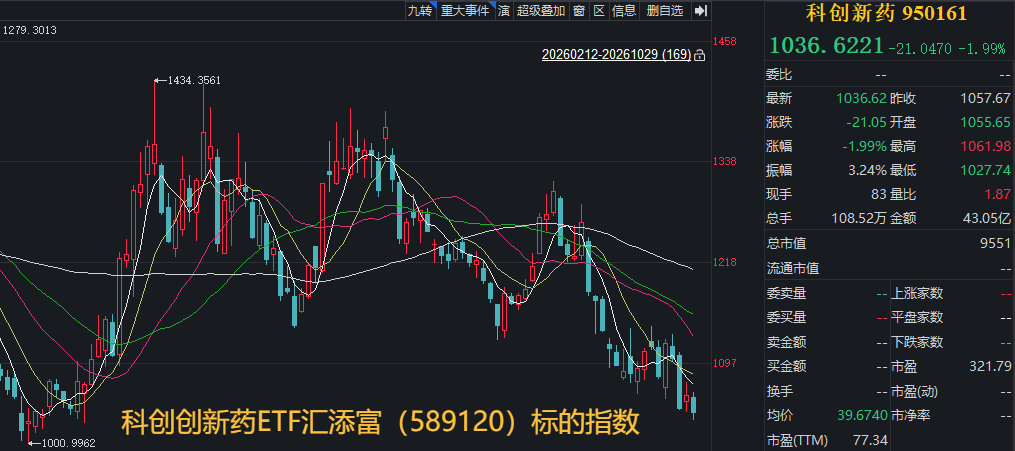Open the 九转 indicator button

(x=419, y=10)
